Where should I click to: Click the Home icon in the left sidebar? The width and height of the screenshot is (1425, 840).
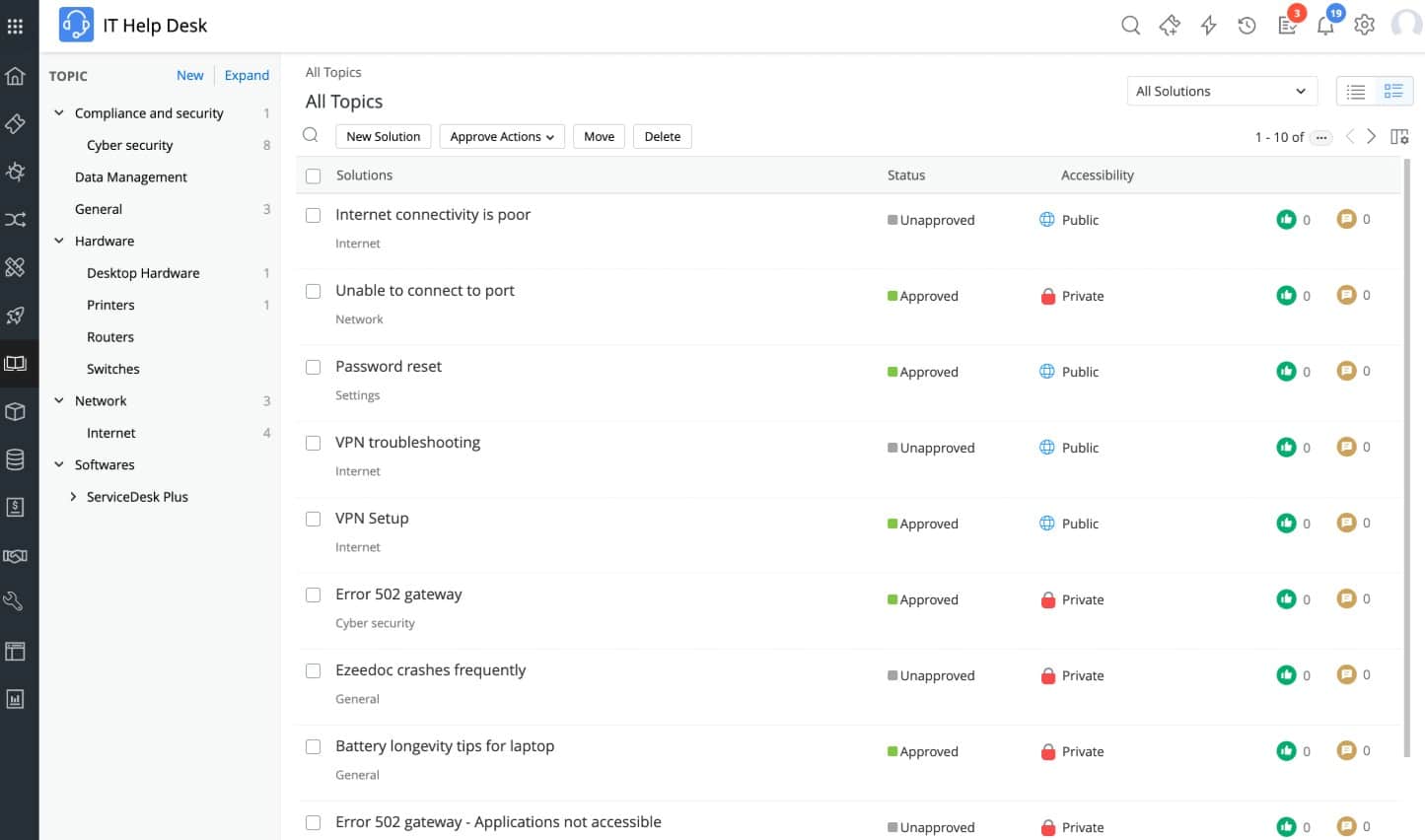pos(18,75)
